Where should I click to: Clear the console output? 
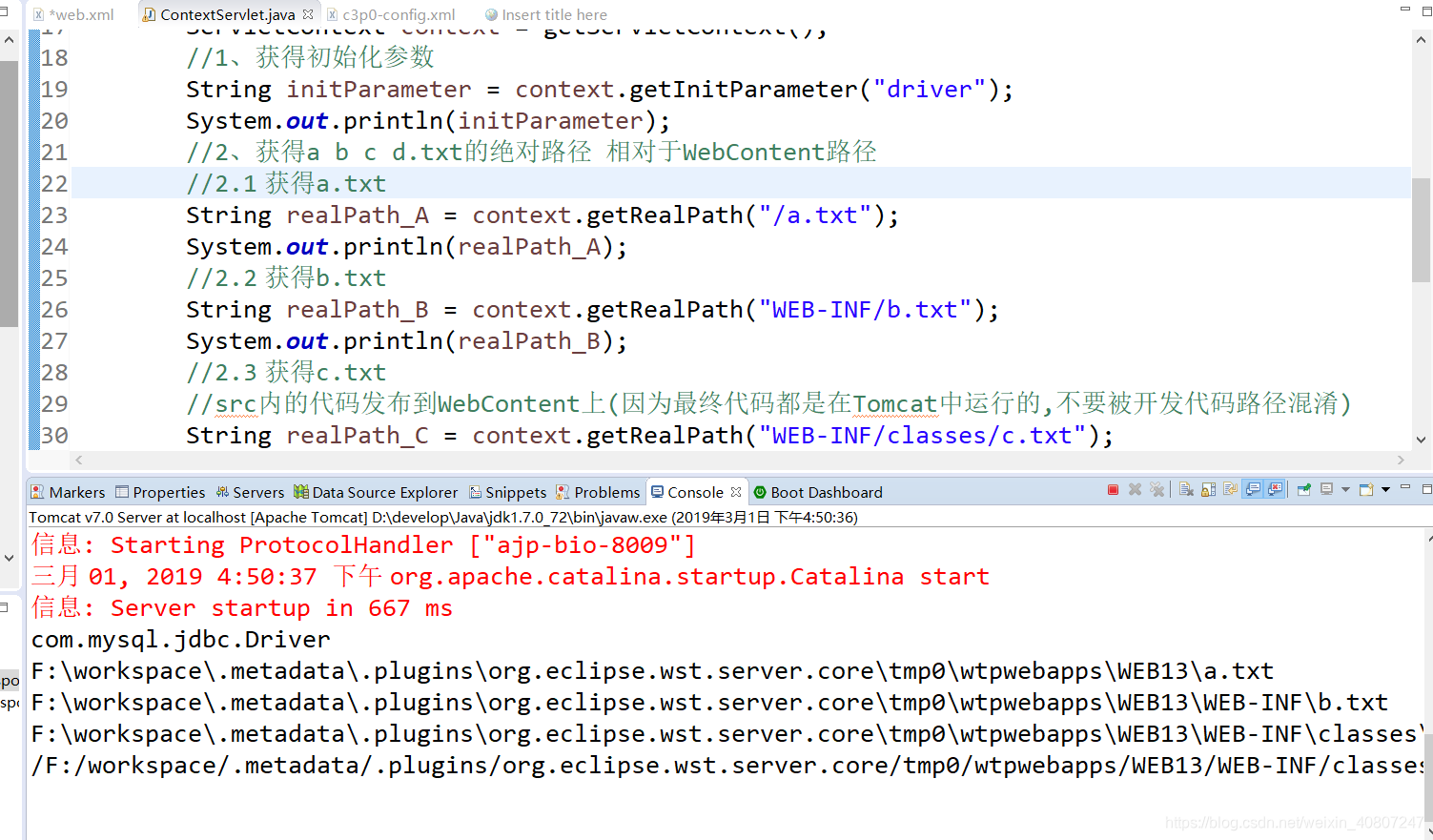1186,490
